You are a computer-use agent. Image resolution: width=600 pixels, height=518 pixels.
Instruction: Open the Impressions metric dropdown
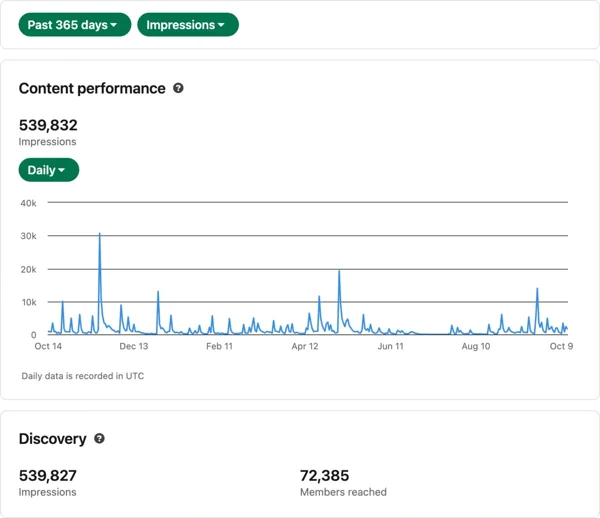click(187, 25)
